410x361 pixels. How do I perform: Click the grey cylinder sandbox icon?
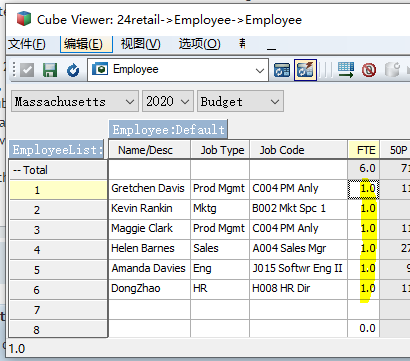(x=392, y=70)
